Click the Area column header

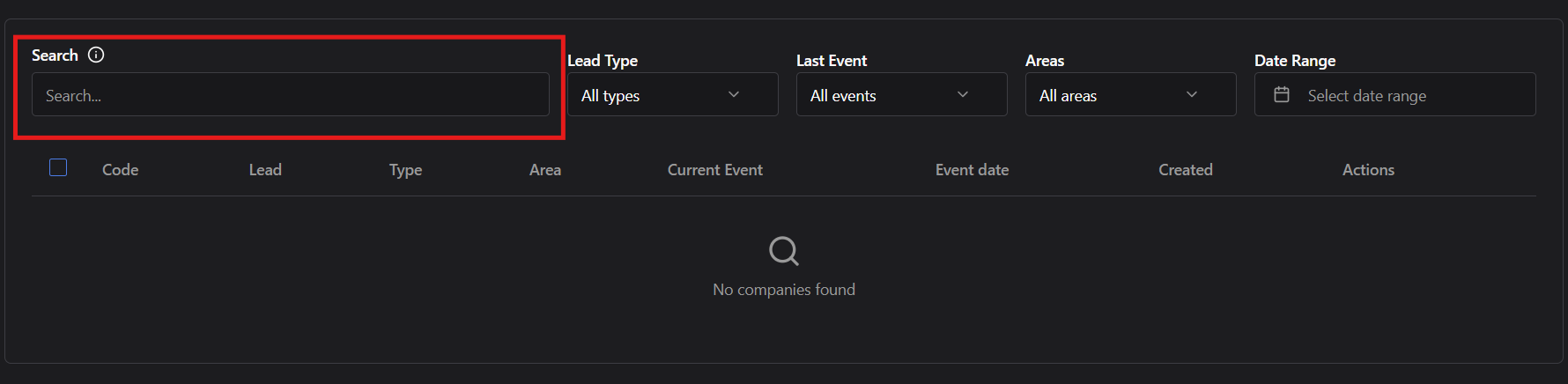(x=544, y=170)
